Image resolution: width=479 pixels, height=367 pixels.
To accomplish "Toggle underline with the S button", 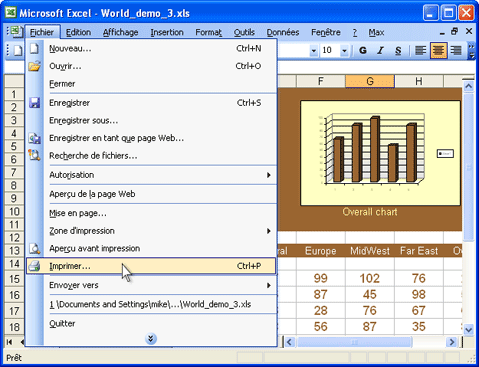I will tap(398, 50).
